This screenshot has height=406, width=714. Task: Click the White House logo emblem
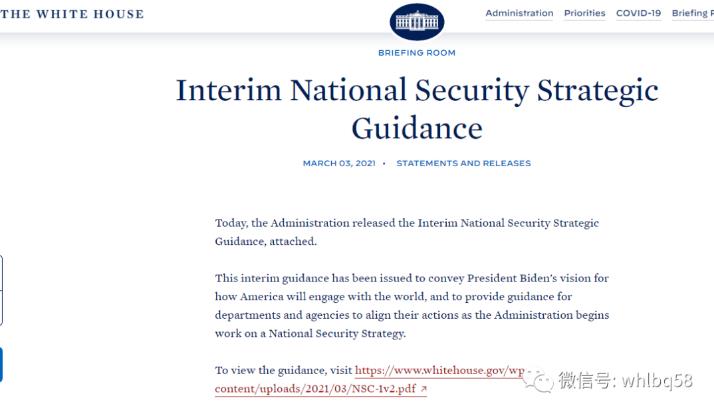point(417,21)
